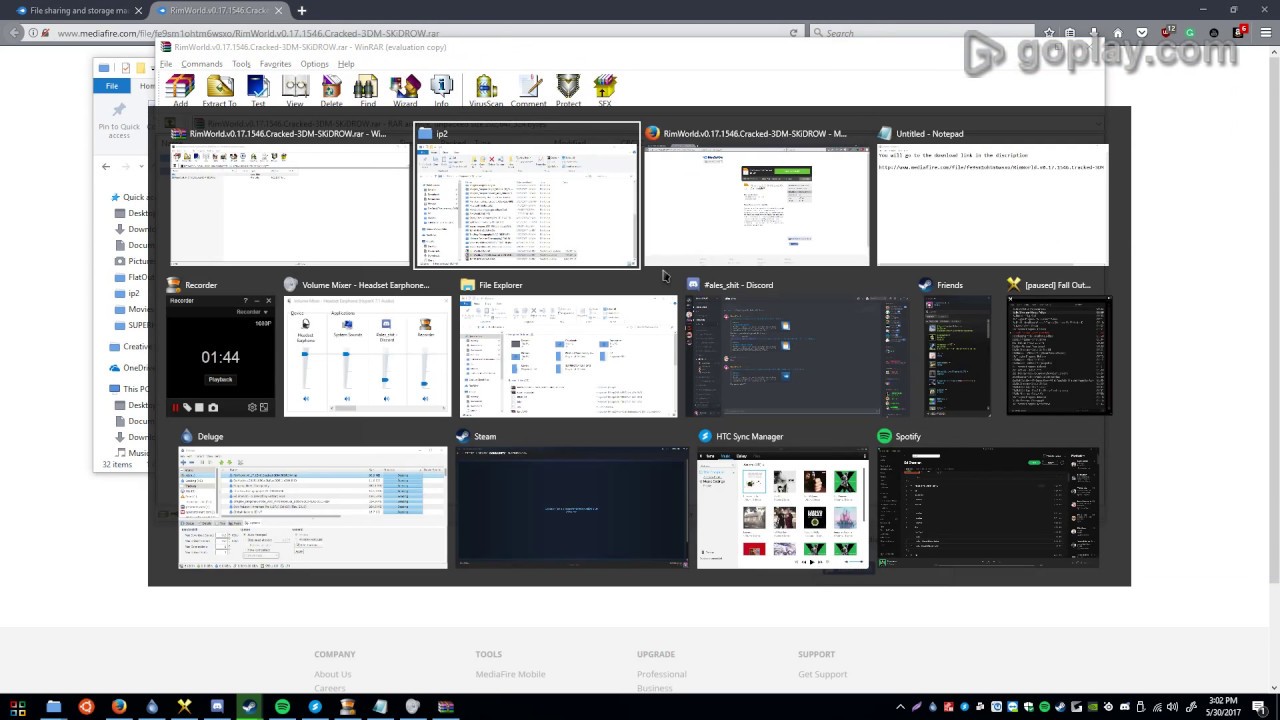Run VirusScan from WinRAR toolbar
Screen dimensions: 1280x720
point(486,90)
